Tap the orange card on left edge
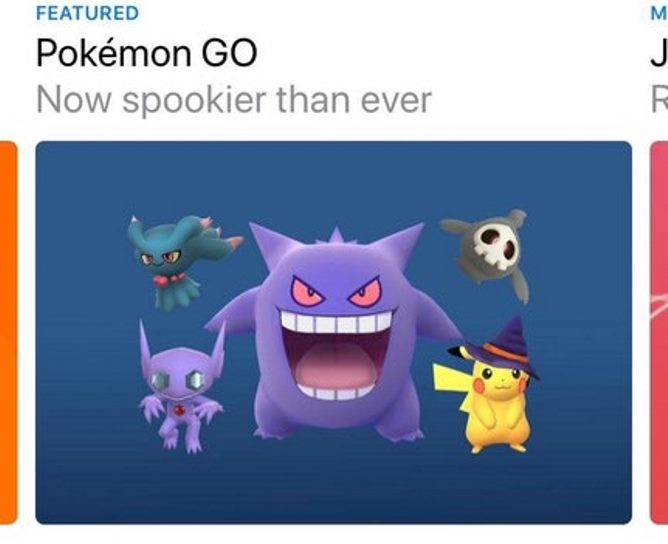668x544 pixels. click(x=9, y=332)
